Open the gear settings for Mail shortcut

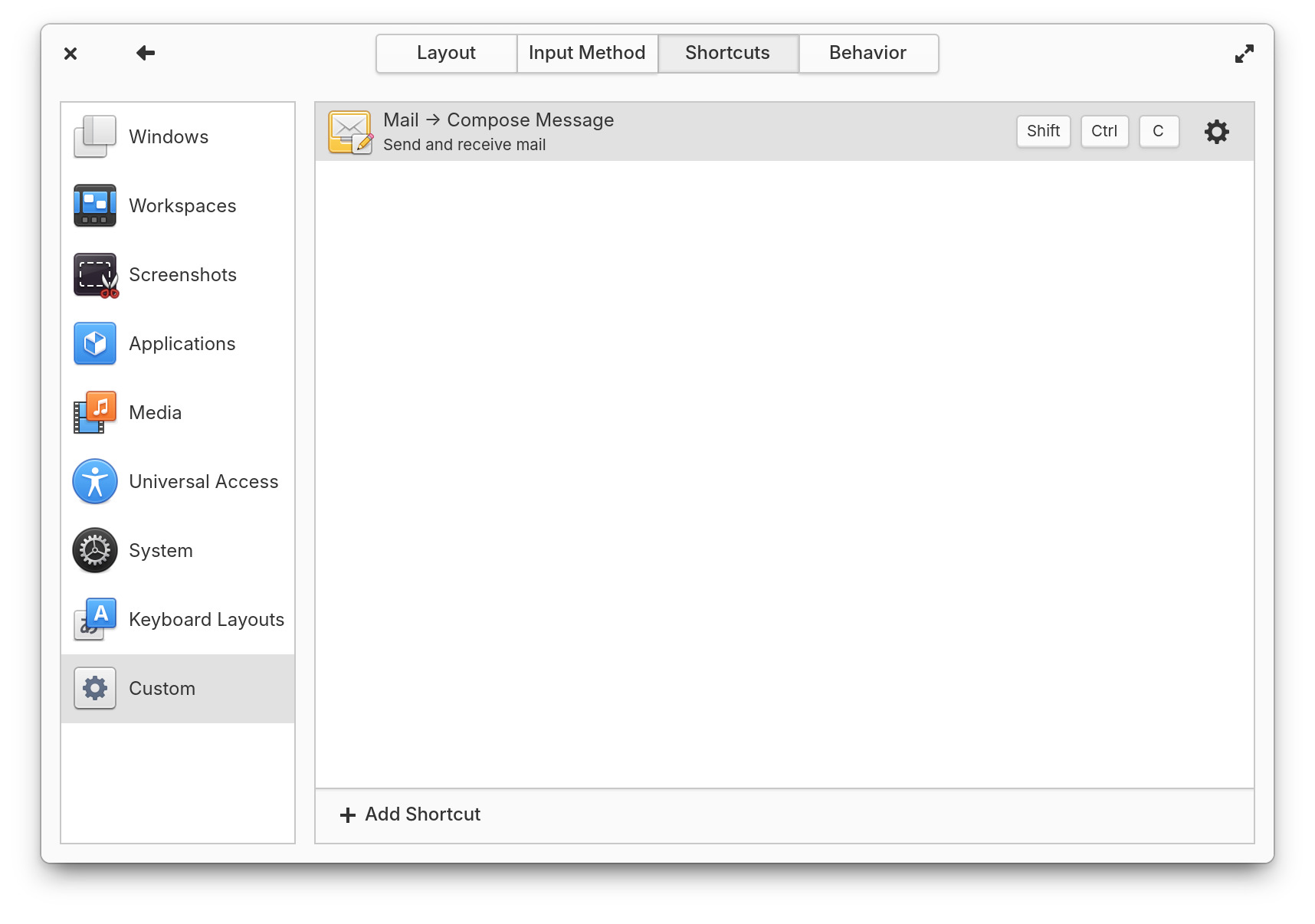[x=1216, y=132]
